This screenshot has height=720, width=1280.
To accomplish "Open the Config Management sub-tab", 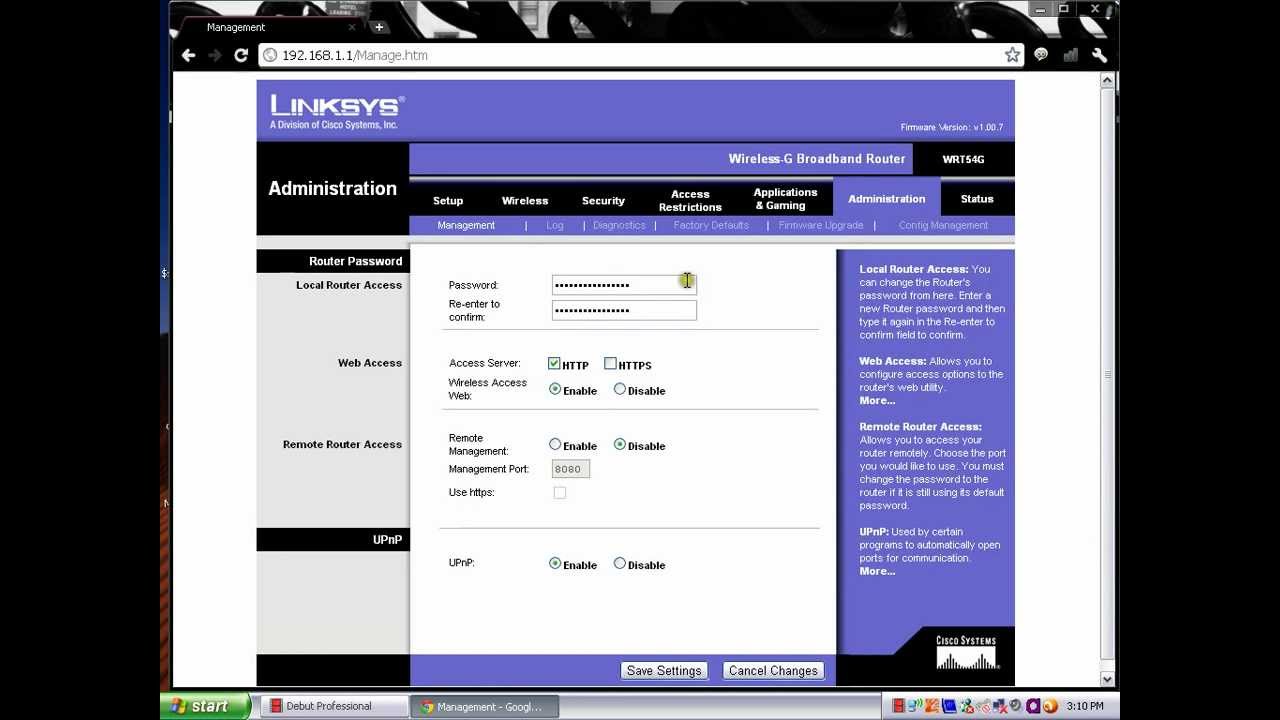I will coord(943,225).
